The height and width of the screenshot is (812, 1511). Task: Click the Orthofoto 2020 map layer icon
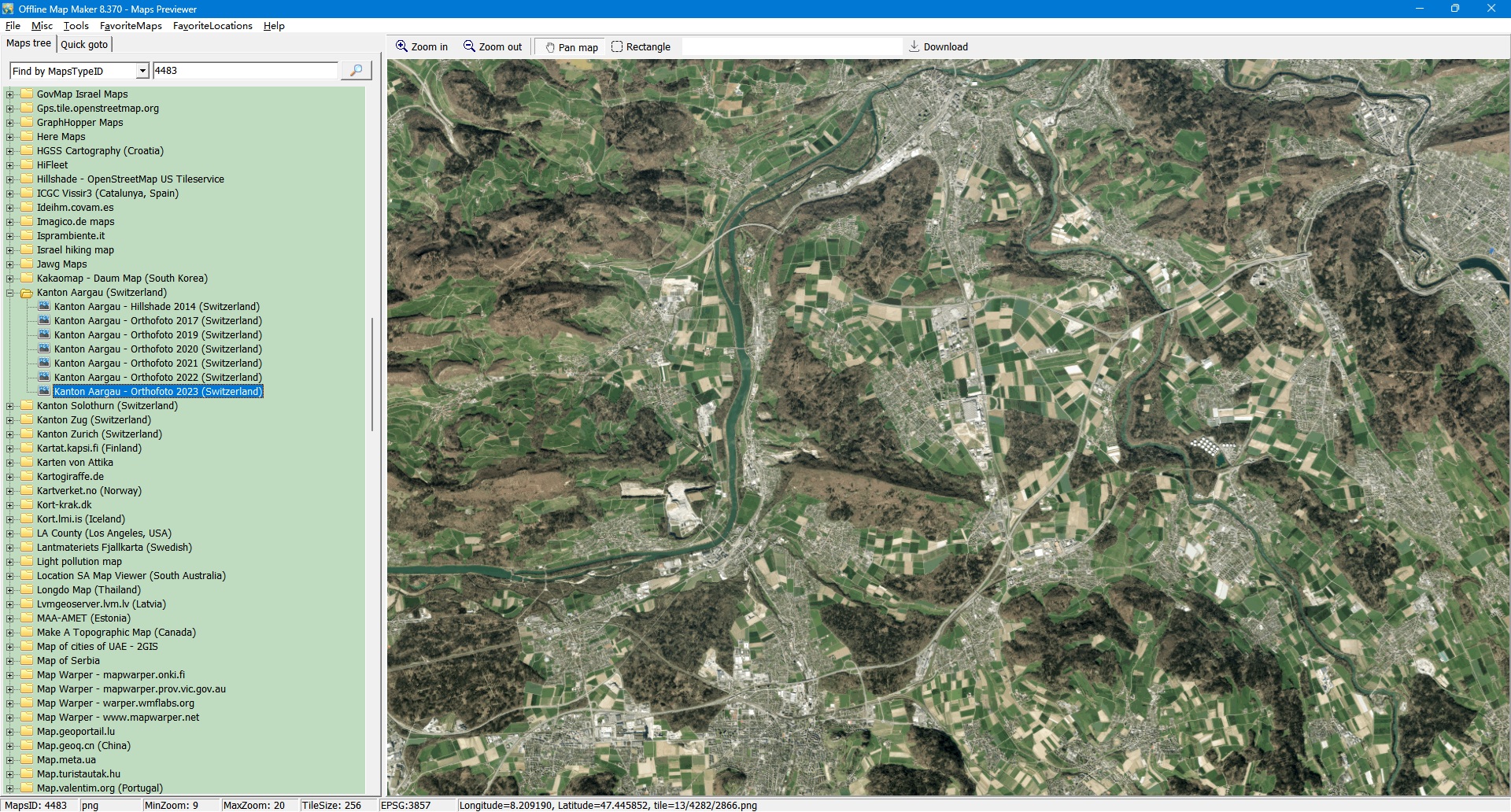point(44,349)
